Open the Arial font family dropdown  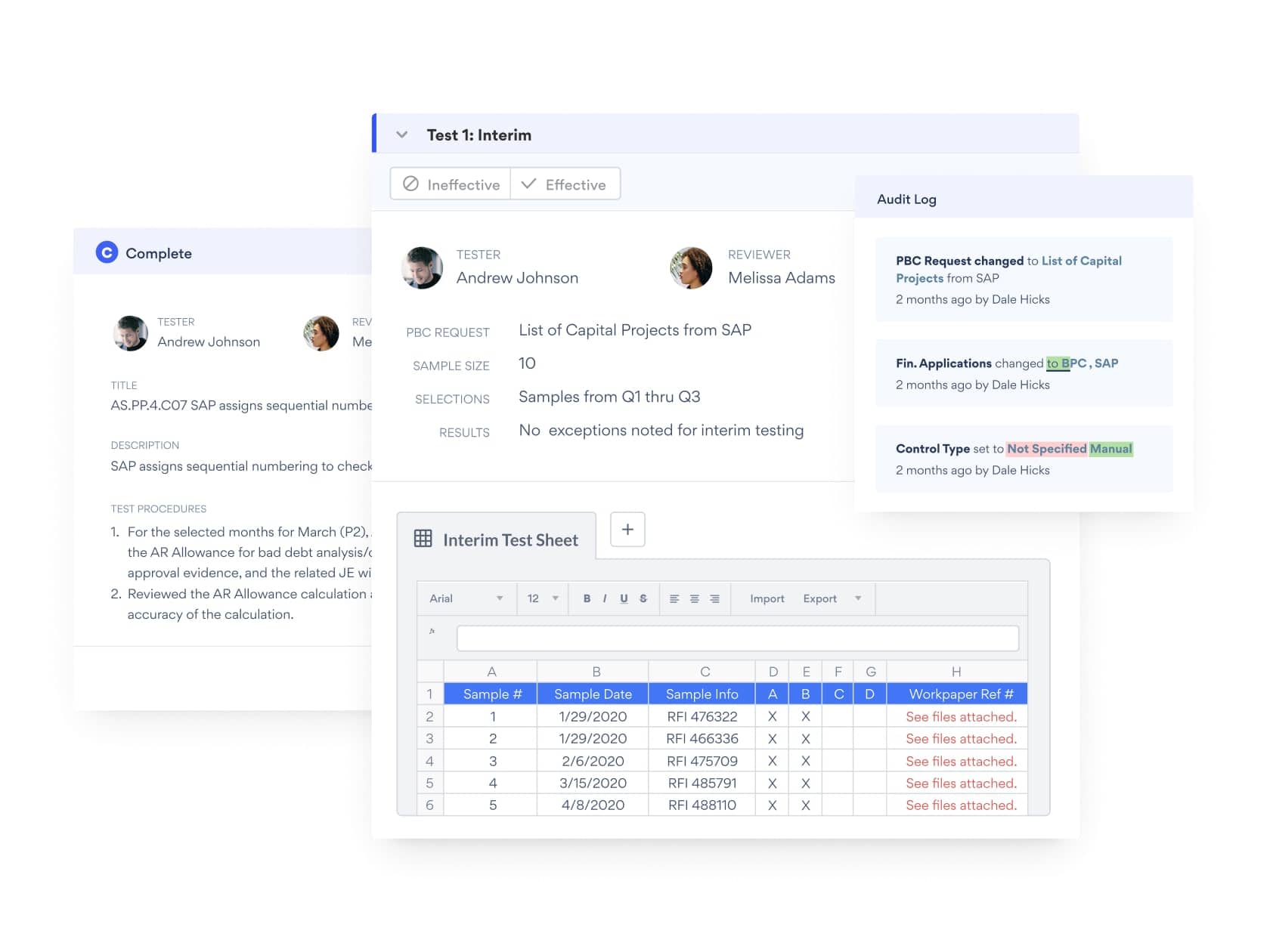(x=466, y=598)
